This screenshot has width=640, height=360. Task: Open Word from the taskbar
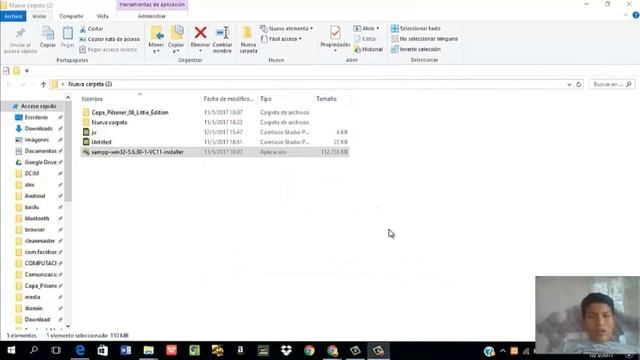[125, 350]
